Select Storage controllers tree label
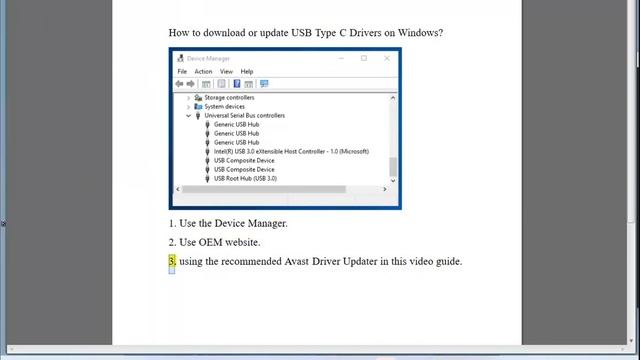 click(x=229, y=98)
